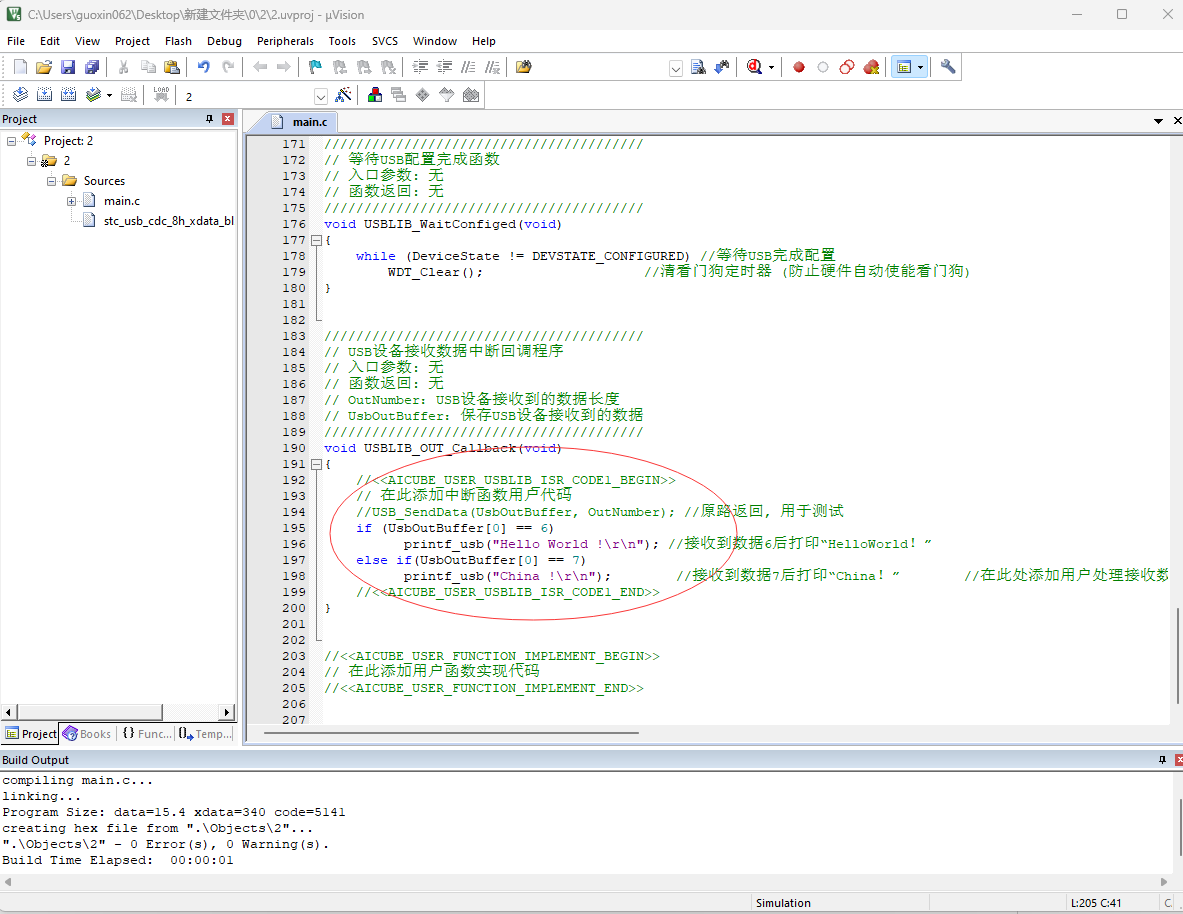The height and width of the screenshot is (914, 1183).
Task: Collapse the code fold at line 177
Action: (x=316, y=240)
